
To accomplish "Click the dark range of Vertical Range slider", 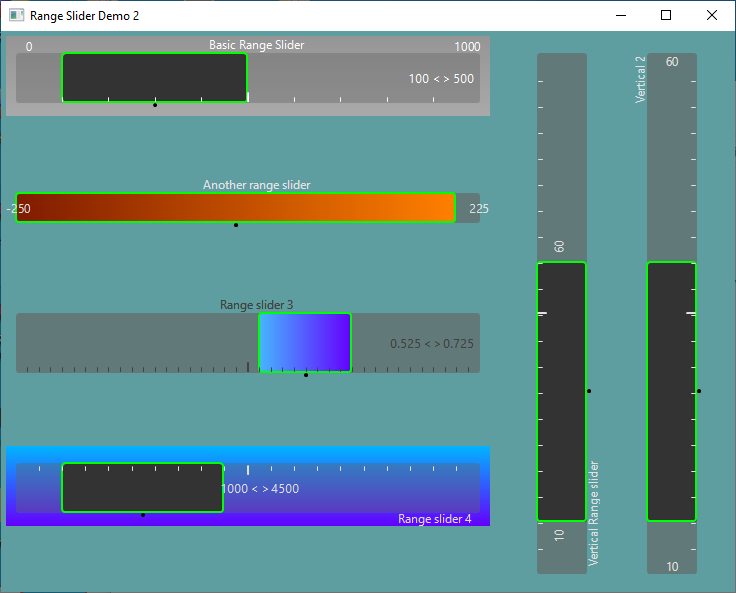I will (x=561, y=391).
